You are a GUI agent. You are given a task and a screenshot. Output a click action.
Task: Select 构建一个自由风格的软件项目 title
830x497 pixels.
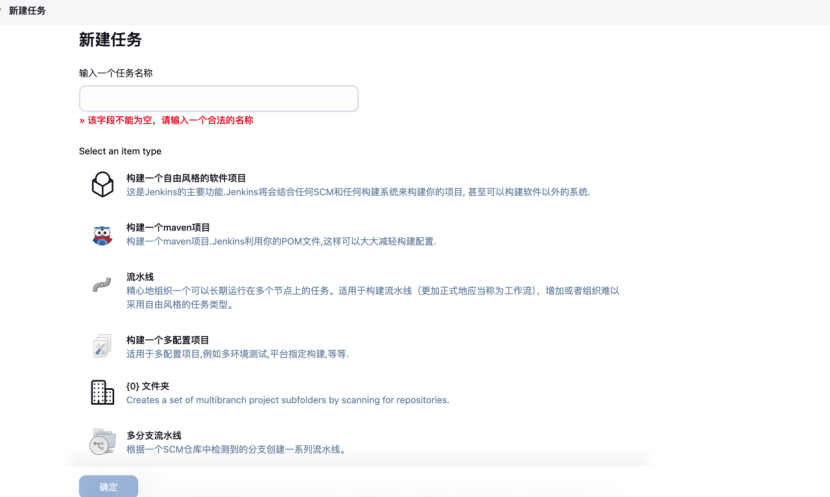click(186, 178)
